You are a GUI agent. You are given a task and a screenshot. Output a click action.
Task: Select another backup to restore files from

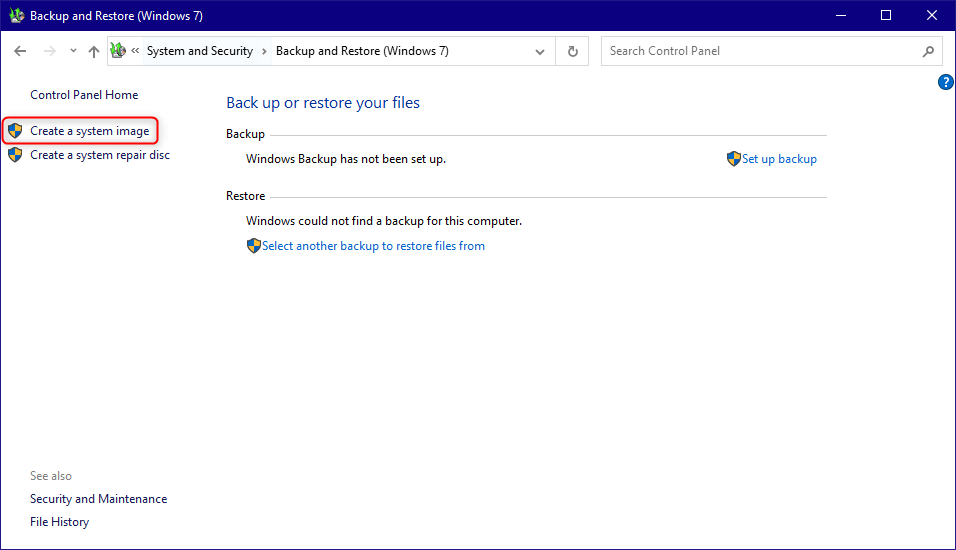pos(373,246)
